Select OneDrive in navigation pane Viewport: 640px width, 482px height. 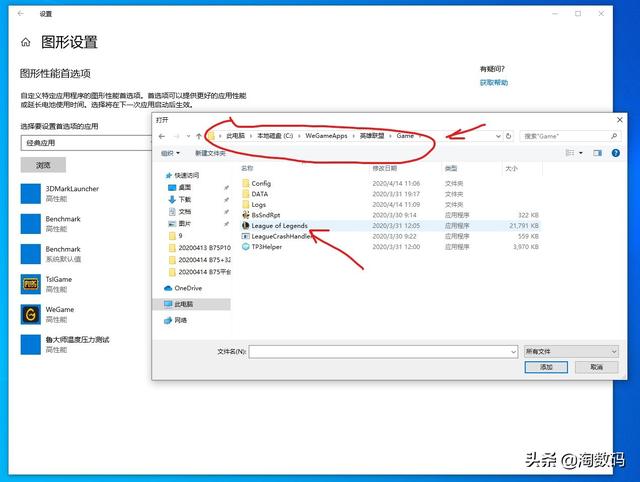pyautogui.click(x=183, y=288)
